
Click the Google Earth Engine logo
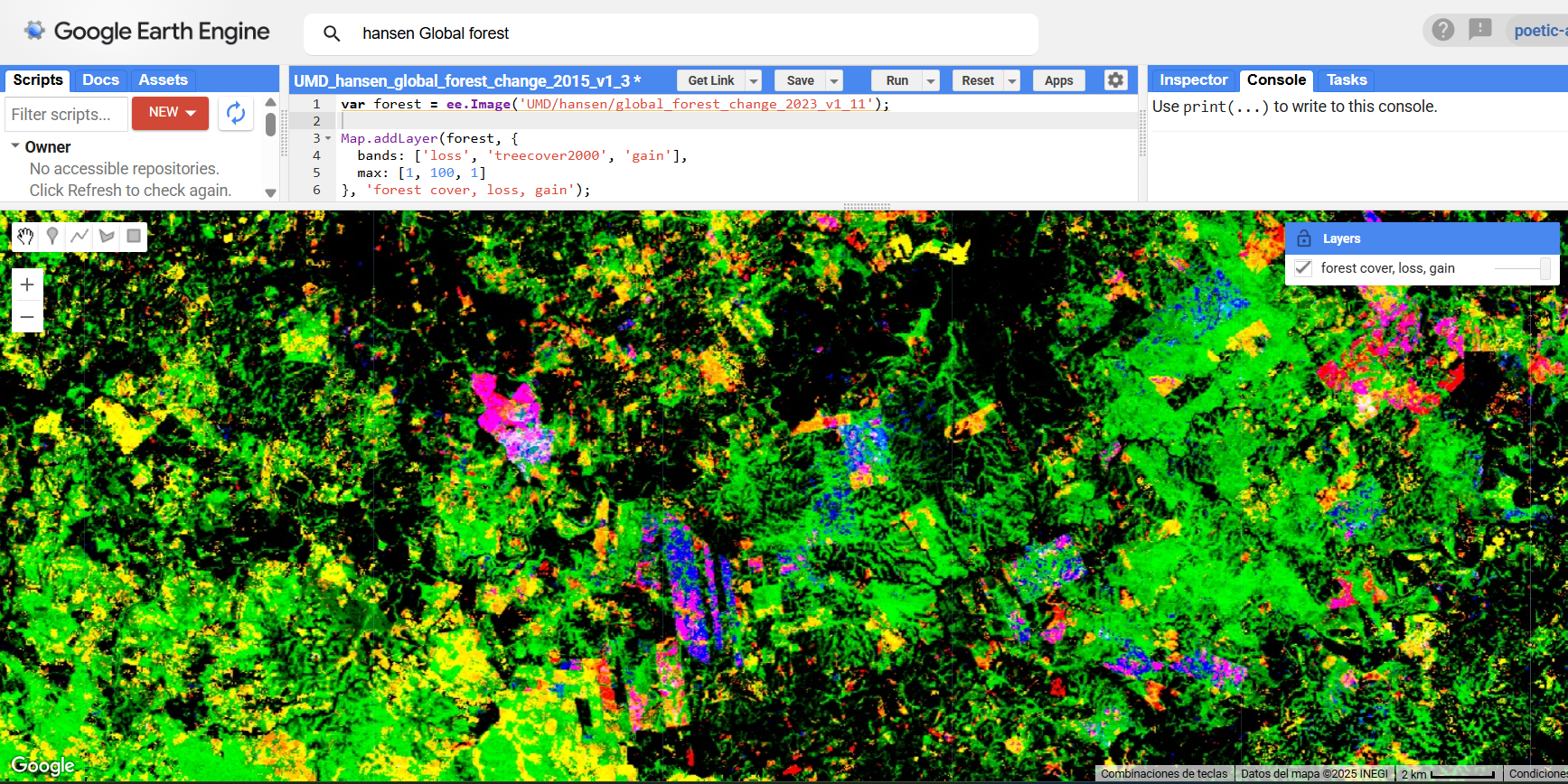pos(147,32)
